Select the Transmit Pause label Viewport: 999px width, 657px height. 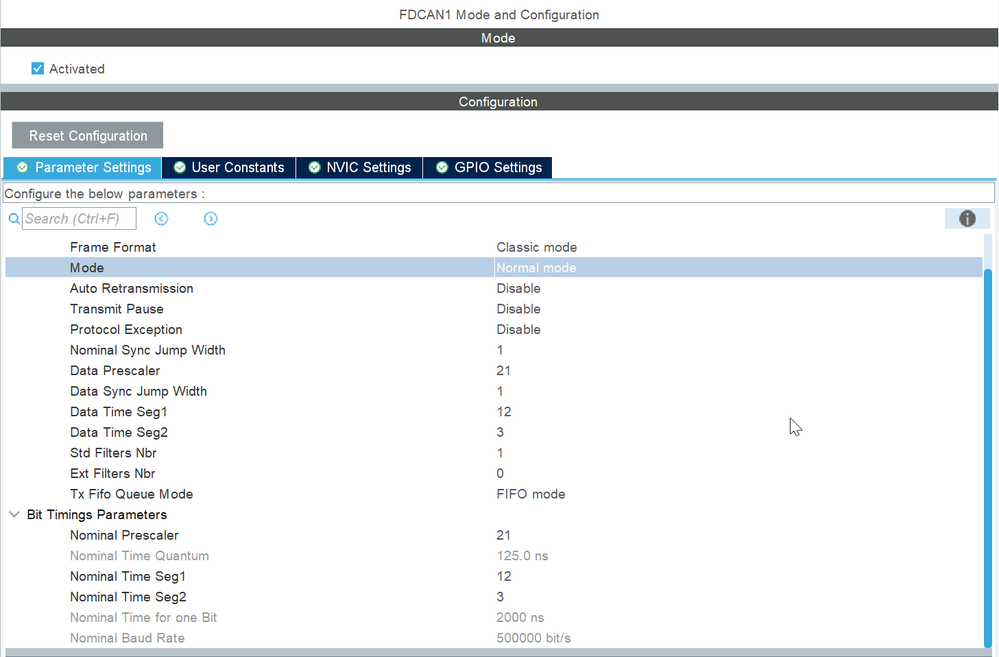(117, 309)
